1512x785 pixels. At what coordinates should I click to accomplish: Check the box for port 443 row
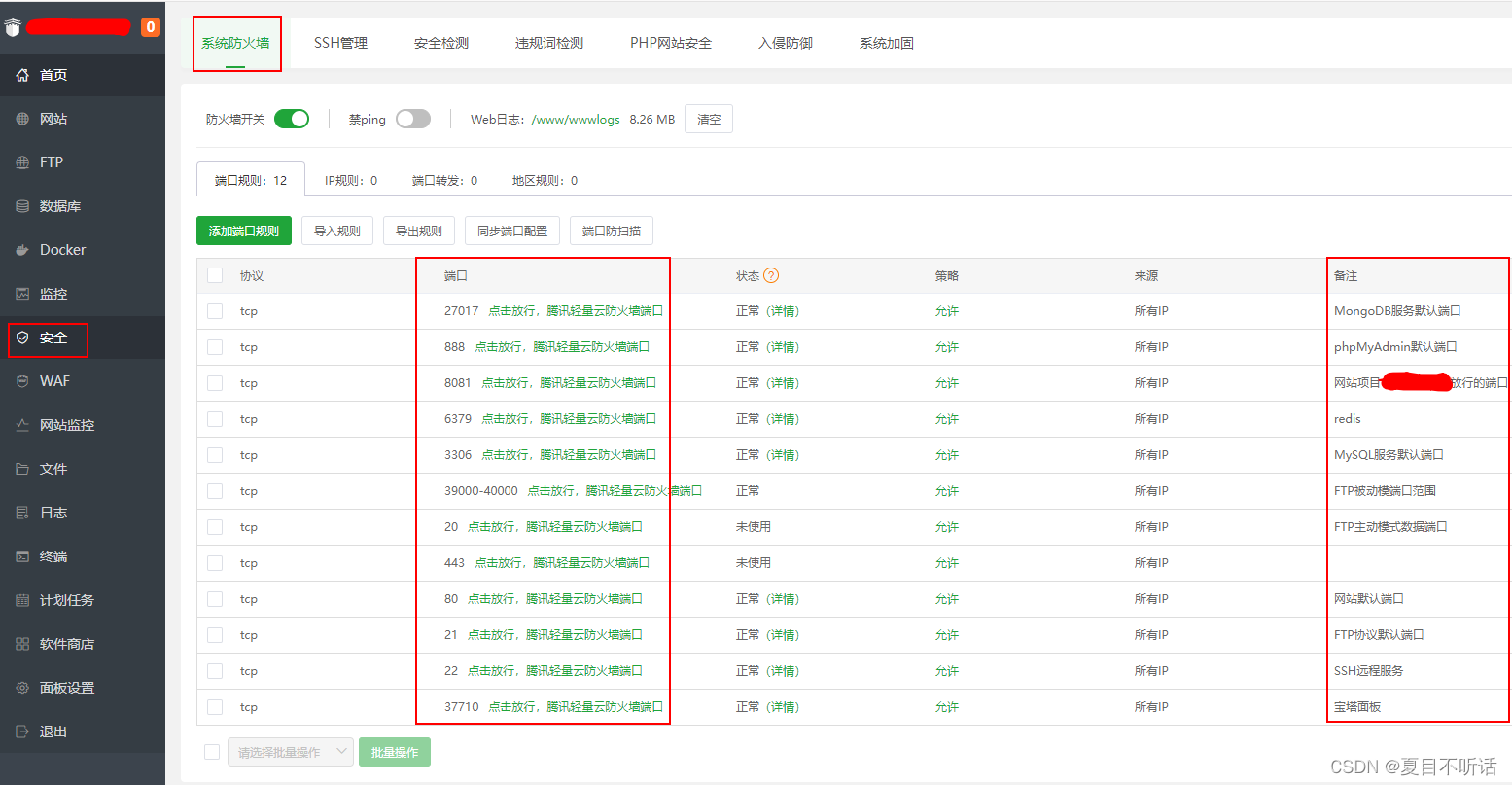(x=215, y=563)
